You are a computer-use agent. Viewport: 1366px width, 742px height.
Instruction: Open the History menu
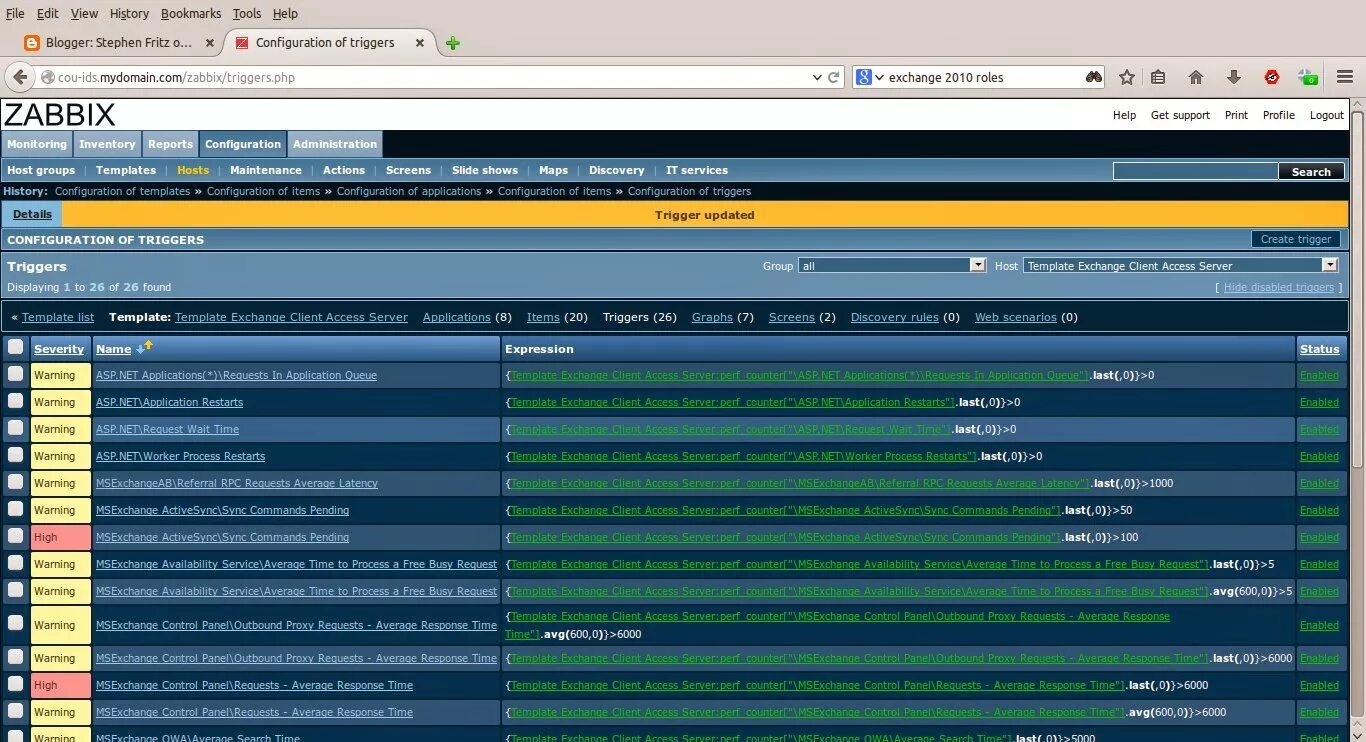(129, 13)
